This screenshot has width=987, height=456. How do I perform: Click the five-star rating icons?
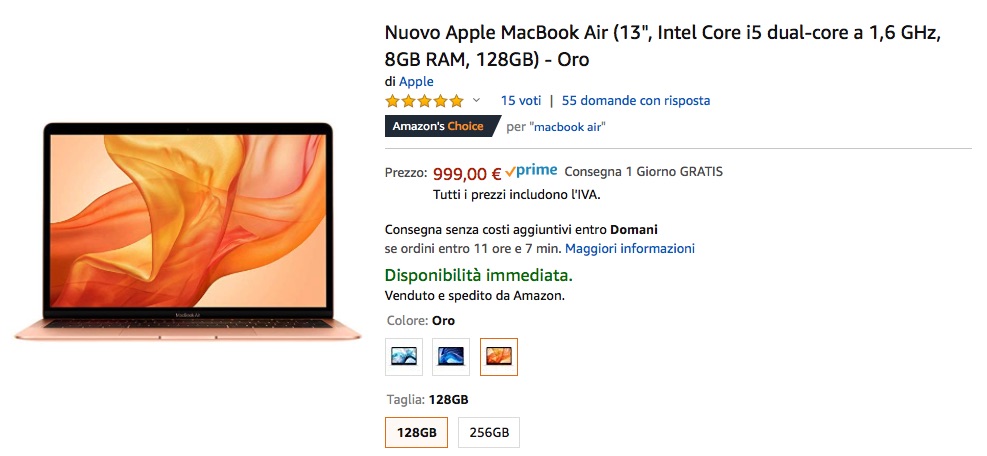(x=424, y=101)
